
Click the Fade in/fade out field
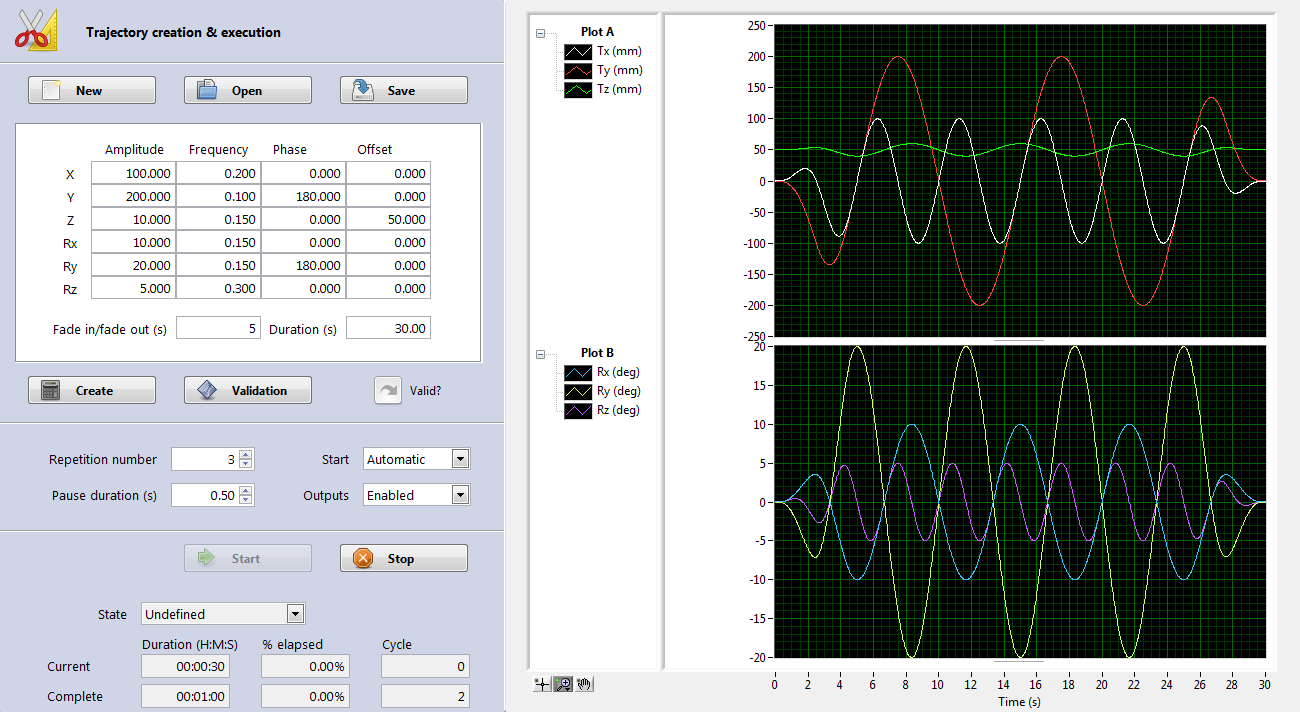pyautogui.click(x=218, y=328)
